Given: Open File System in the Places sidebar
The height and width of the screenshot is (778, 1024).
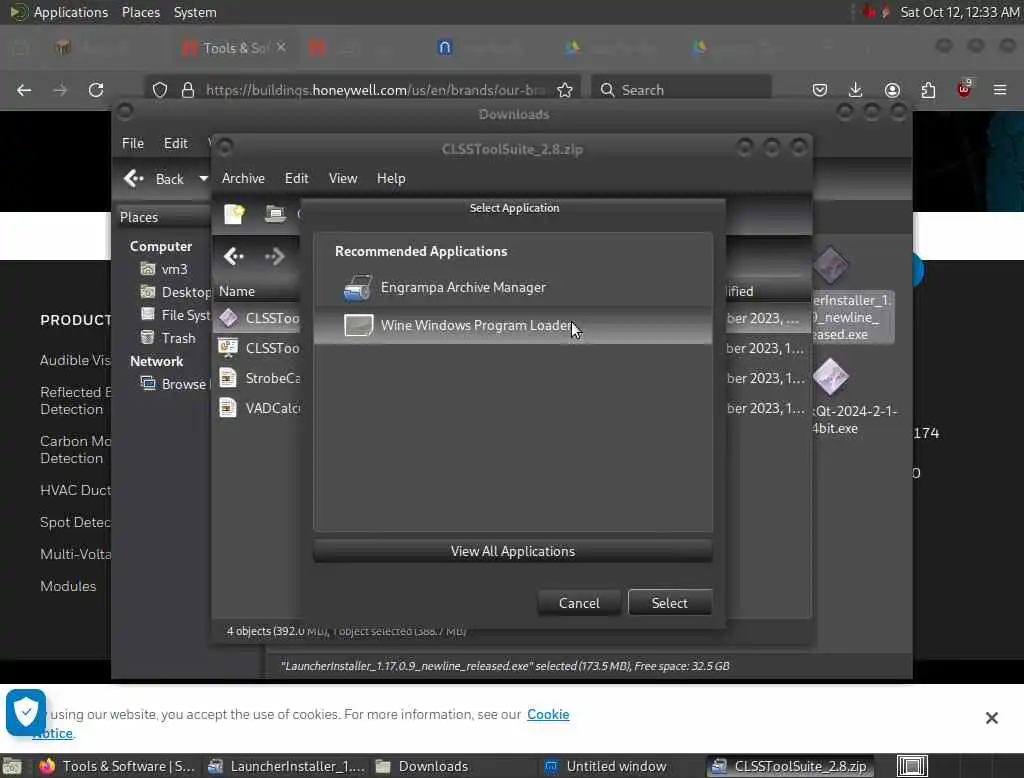Looking at the screenshot, I should click(x=175, y=315).
